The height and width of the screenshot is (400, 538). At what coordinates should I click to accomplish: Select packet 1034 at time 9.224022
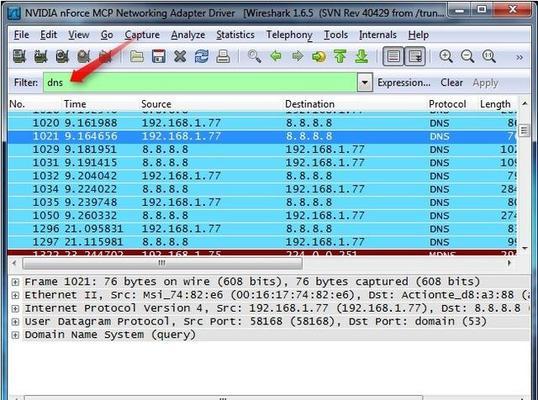point(262,189)
